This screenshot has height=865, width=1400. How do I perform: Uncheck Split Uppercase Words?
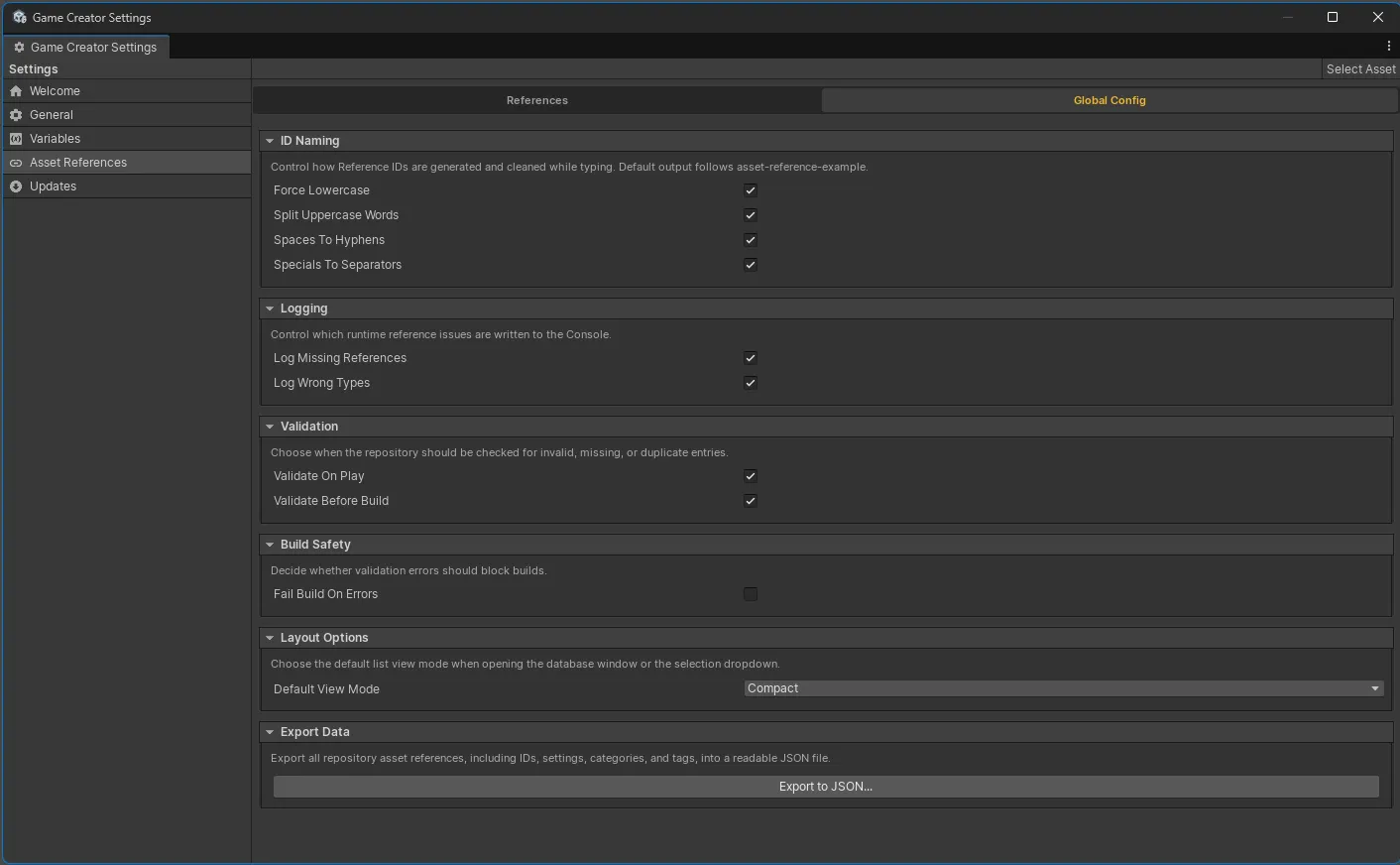[x=751, y=215]
